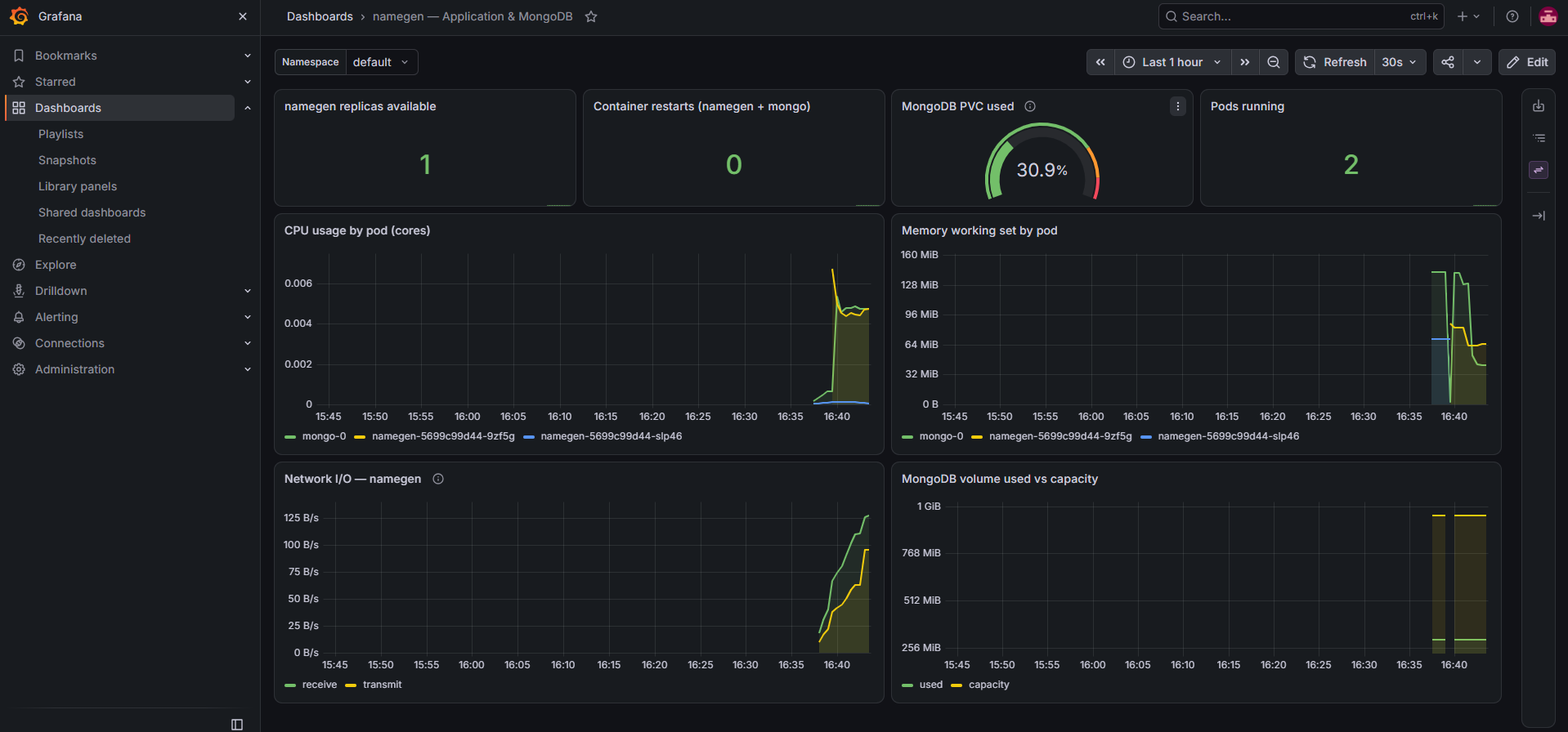Shift time range backward
1568x732 pixels.
1100,62
